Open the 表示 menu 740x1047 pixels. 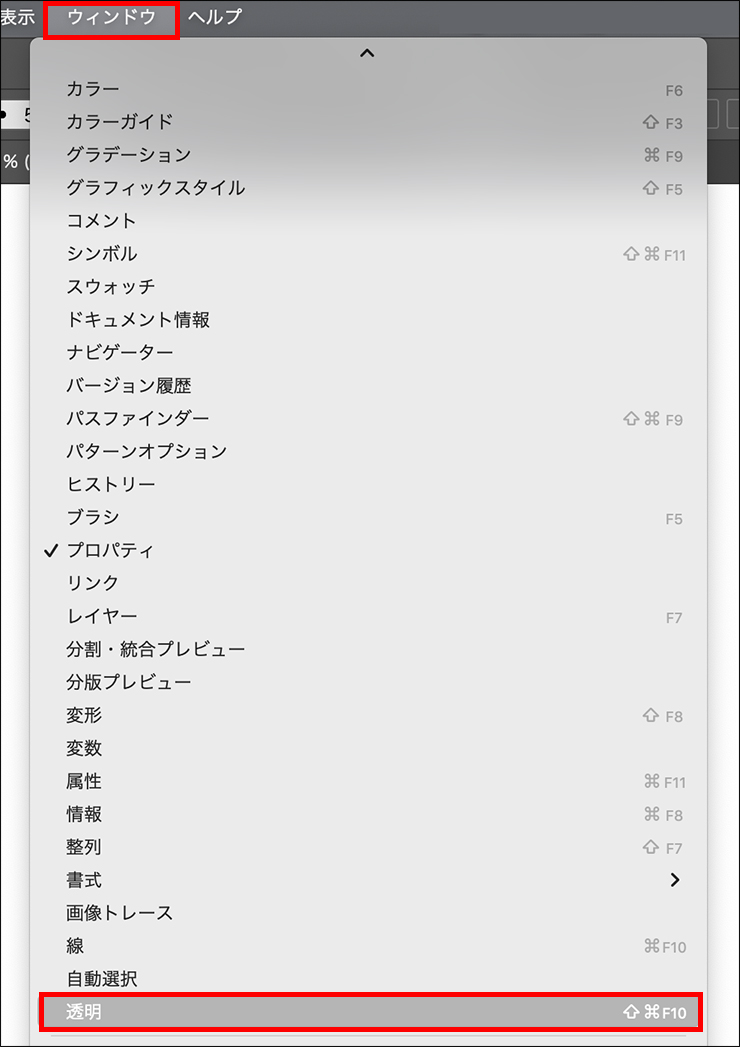pyautogui.click(x=17, y=18)
